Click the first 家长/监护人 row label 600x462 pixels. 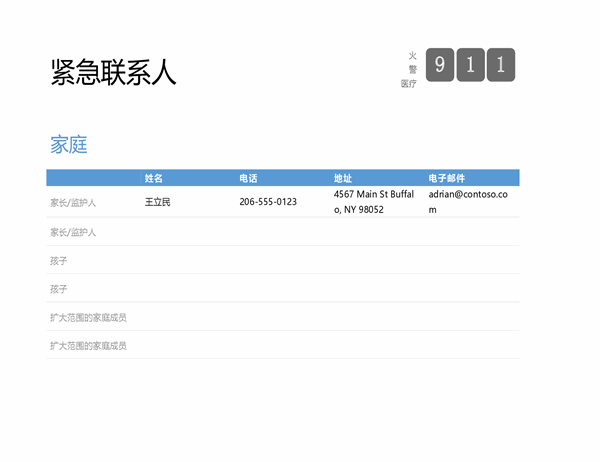73,202
